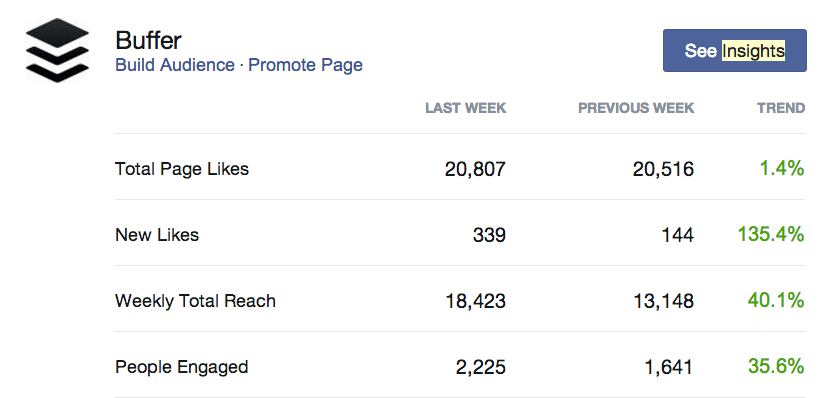Click the 1.4% page likes trend

pos(782,169)
